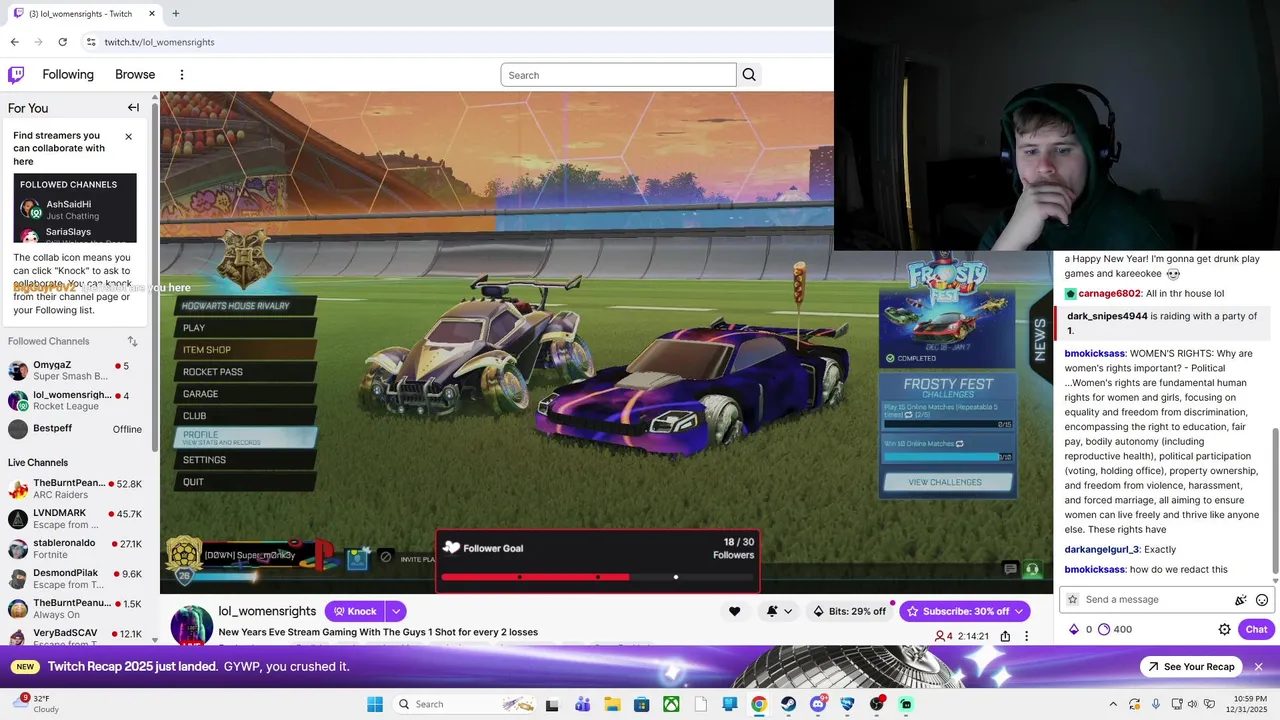Image resolution: width=1280 pixels, height=720 pixels.
Task: Open Bestpeff offline channel
Action: pos(75,429)
